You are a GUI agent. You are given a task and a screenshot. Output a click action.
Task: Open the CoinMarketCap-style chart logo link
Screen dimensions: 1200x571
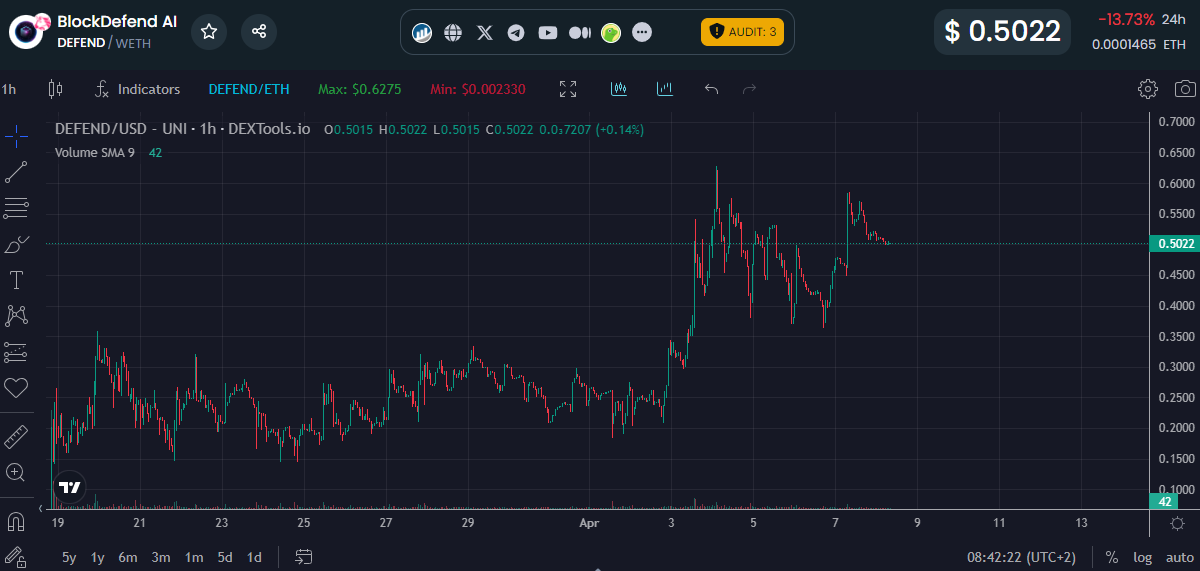click(422, 33)
